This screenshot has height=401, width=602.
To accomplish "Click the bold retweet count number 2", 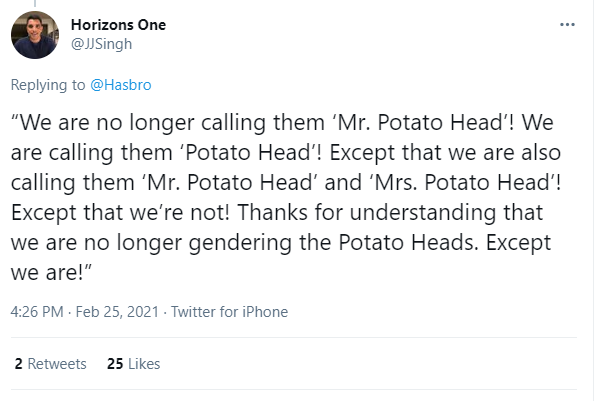I will coord(18,364).
